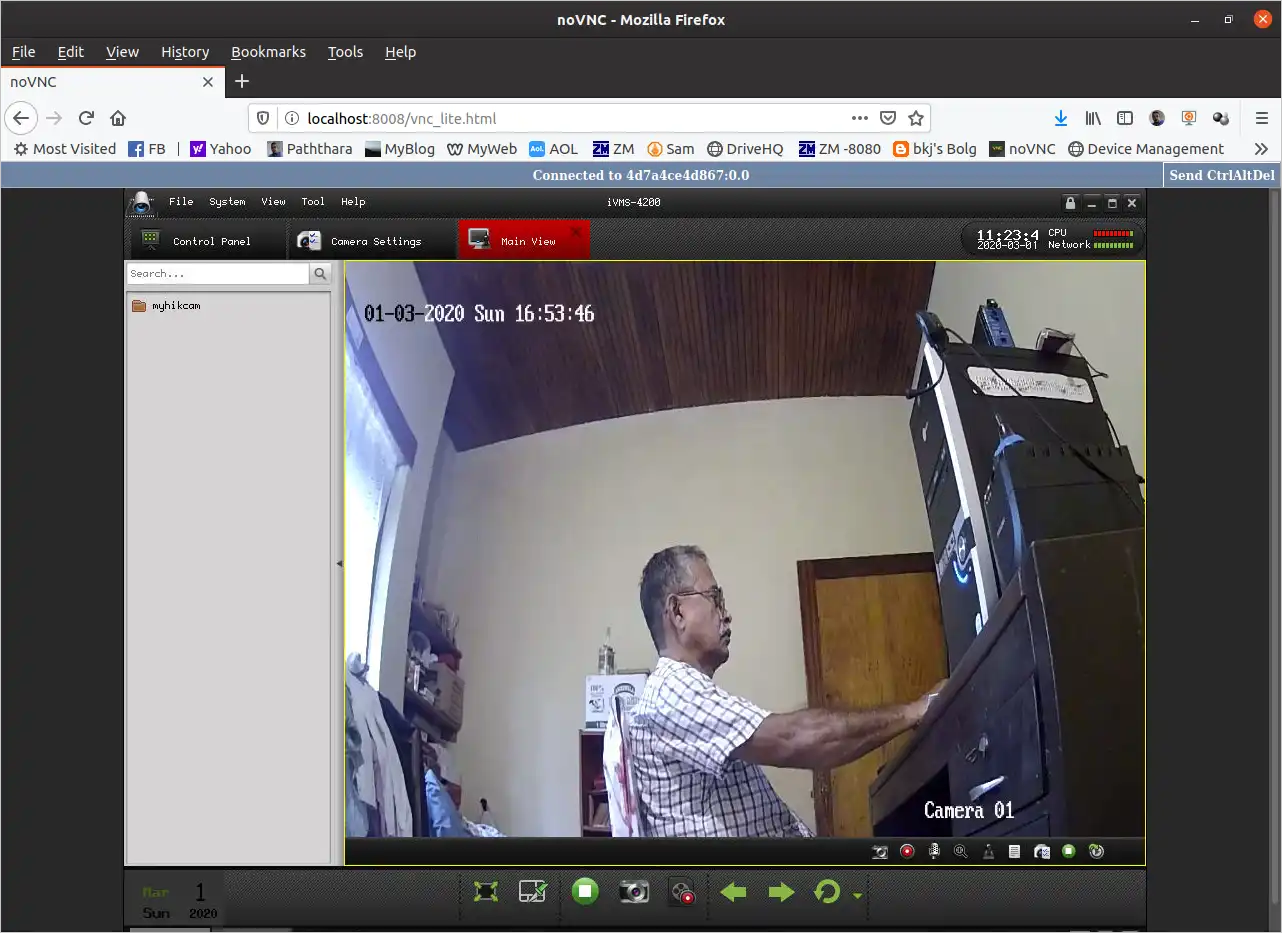The width and height of the screenshot is (1282, 933).
Task: Click the Send CtrlAltDel button
Action: (x=1222, y=175)
